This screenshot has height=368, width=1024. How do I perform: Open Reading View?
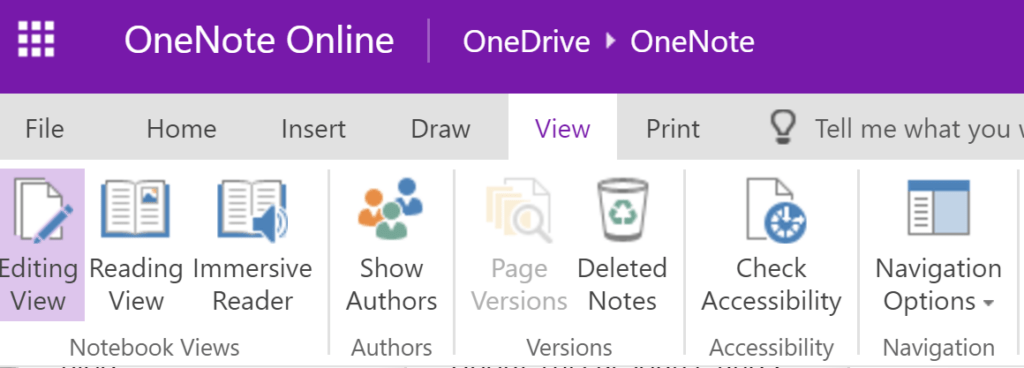click(x=136, y=245)
